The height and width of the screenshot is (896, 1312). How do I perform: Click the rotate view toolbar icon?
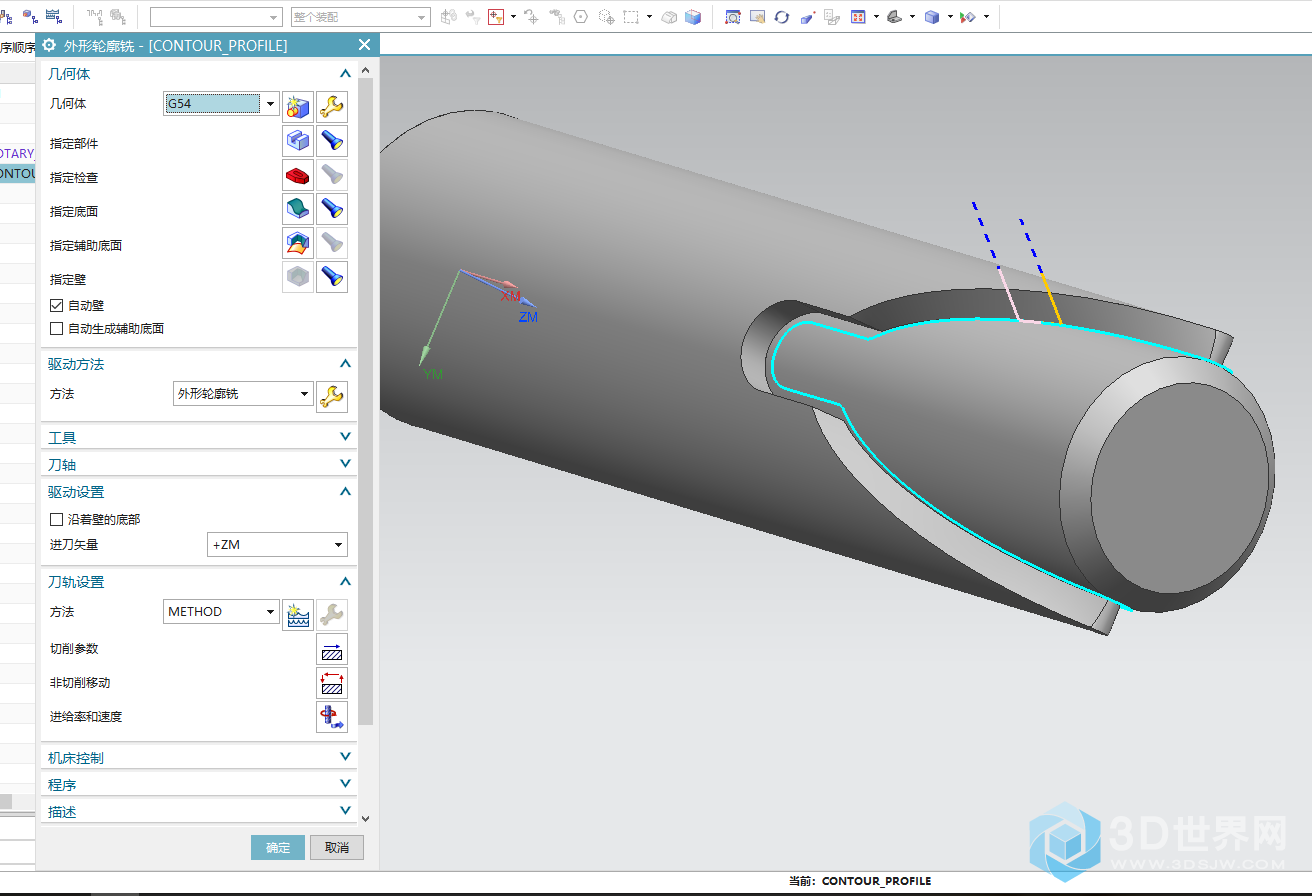pyautogui.click(x=782, y=17)
